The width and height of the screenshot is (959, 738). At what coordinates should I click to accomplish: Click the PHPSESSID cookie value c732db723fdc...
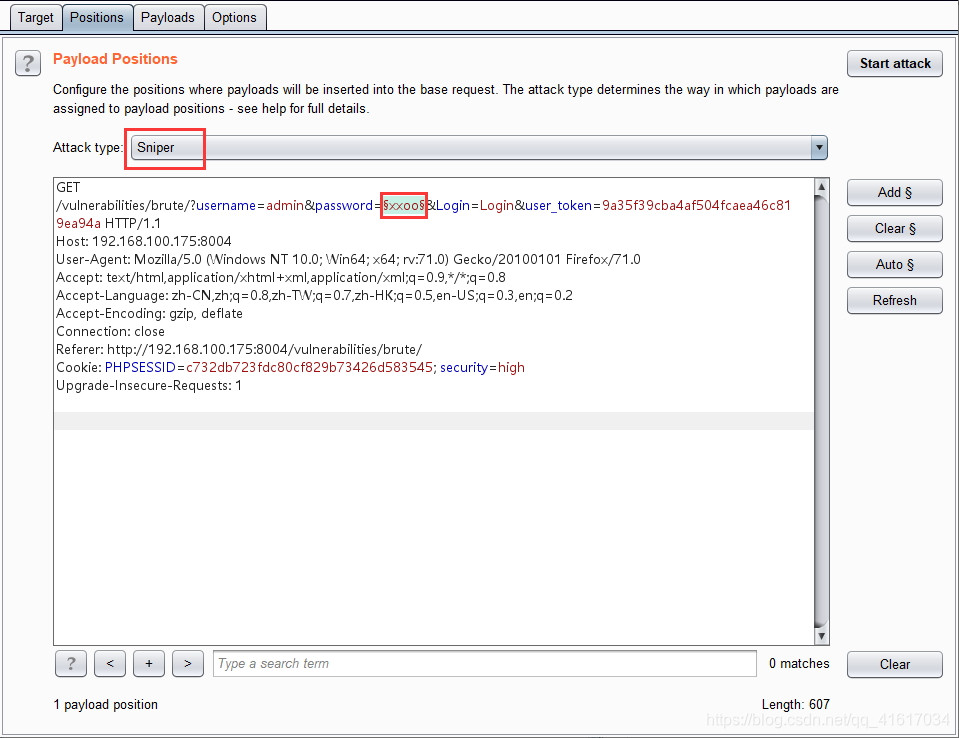click(x=309, y=367)
